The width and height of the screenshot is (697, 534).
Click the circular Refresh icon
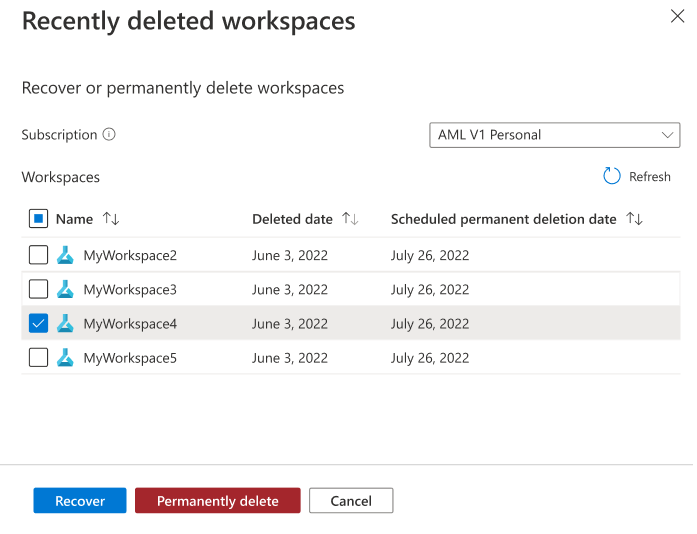pos(612,176)
